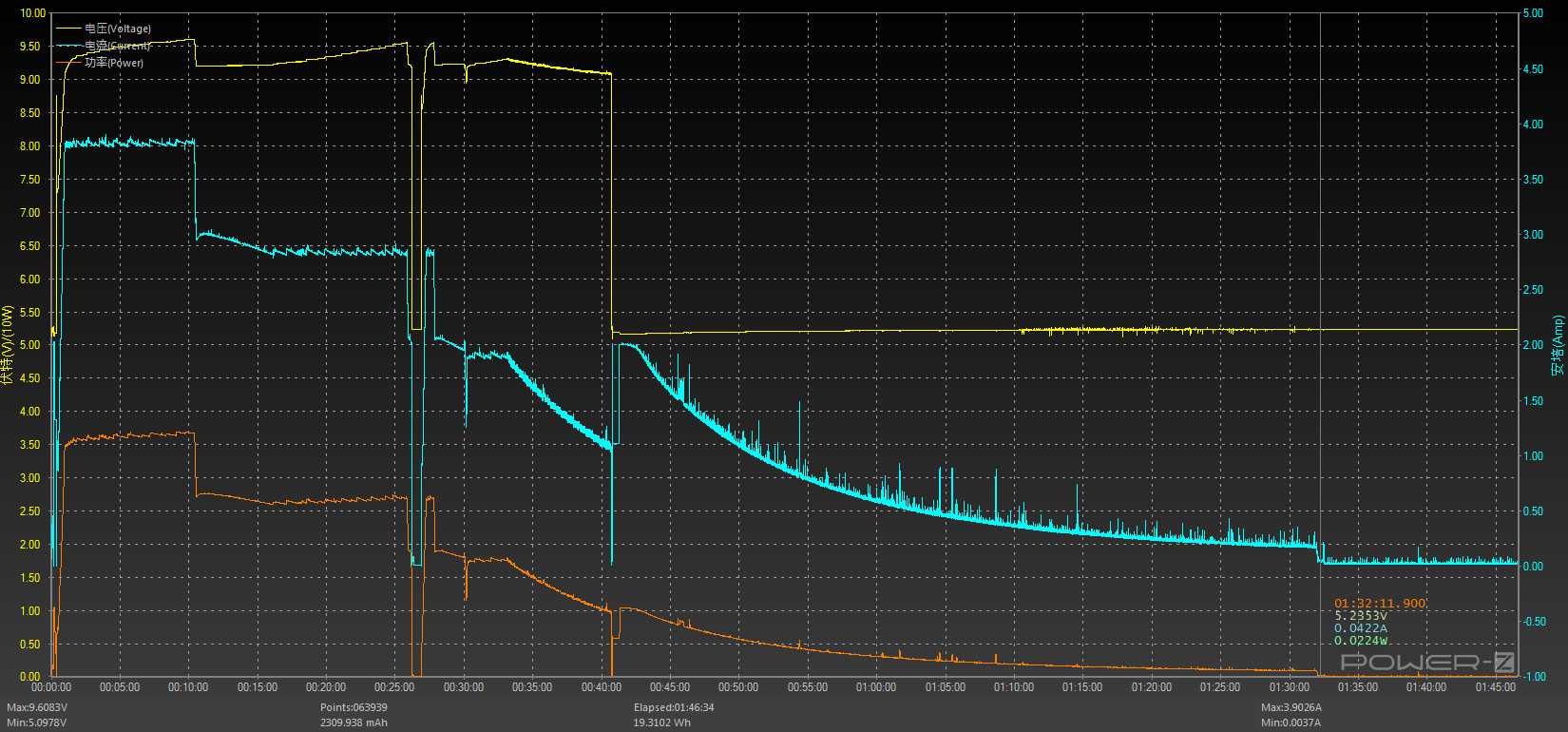Click the Max:3.9026A current statistic
The height and width of the screenshot is (732, 1568).
point(1291,707)
